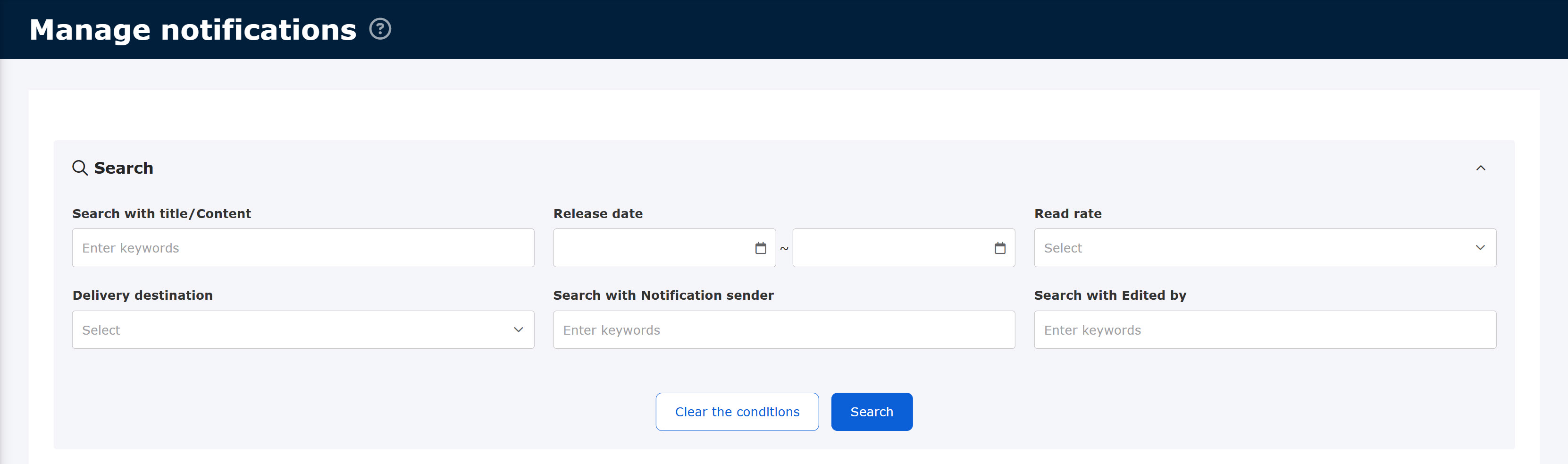Click the Search section heading text
Viewport: 1568px width, 464px height.
pos(124,168)
